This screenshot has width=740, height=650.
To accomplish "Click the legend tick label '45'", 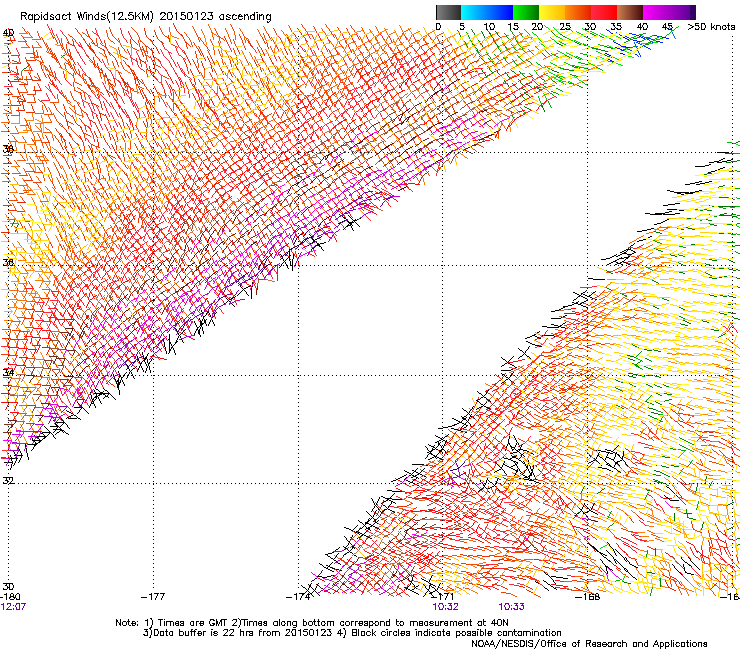I will 667,27.
